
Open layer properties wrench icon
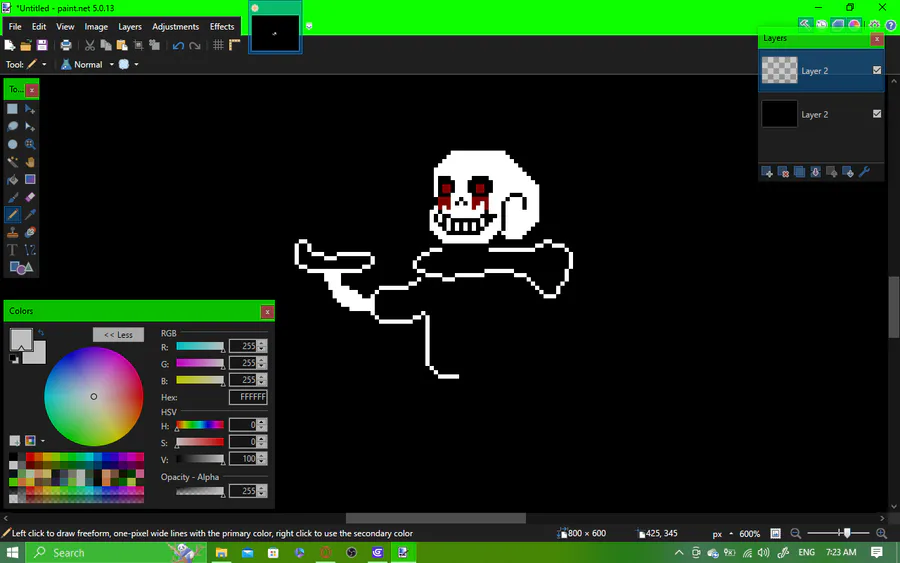pos(864,172)
